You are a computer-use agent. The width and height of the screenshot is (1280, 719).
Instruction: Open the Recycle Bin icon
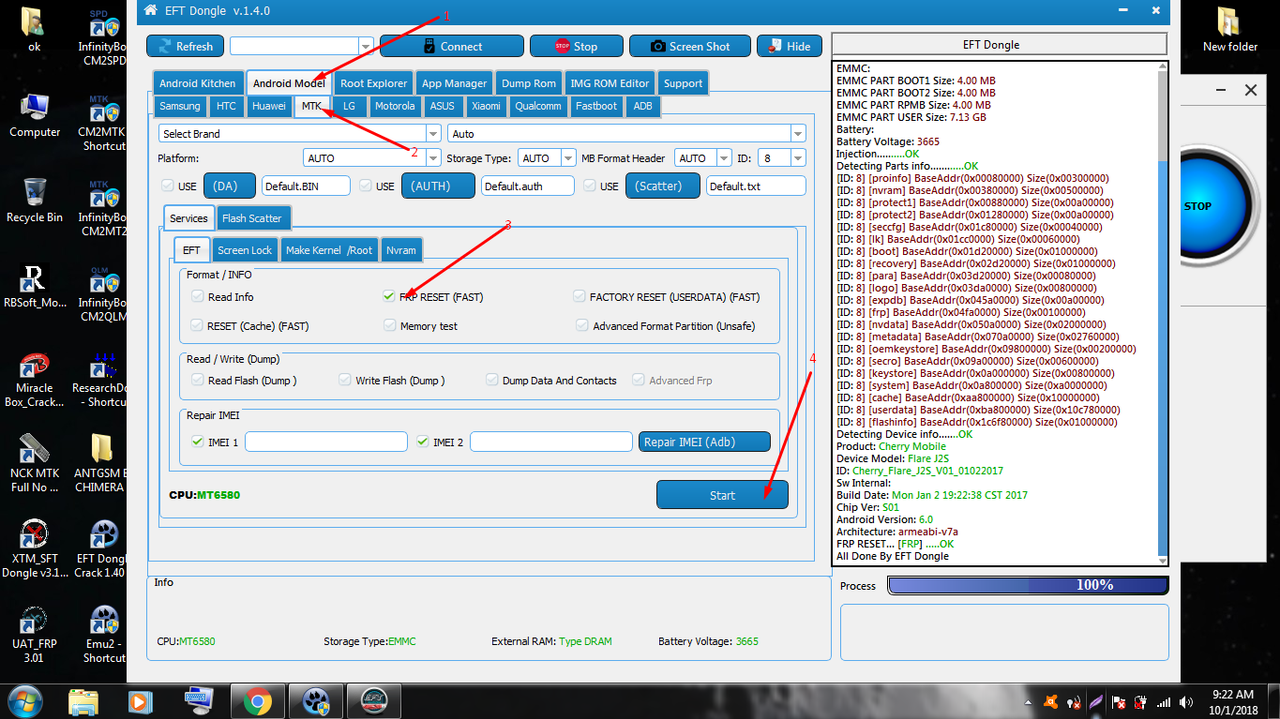[34, 199]
